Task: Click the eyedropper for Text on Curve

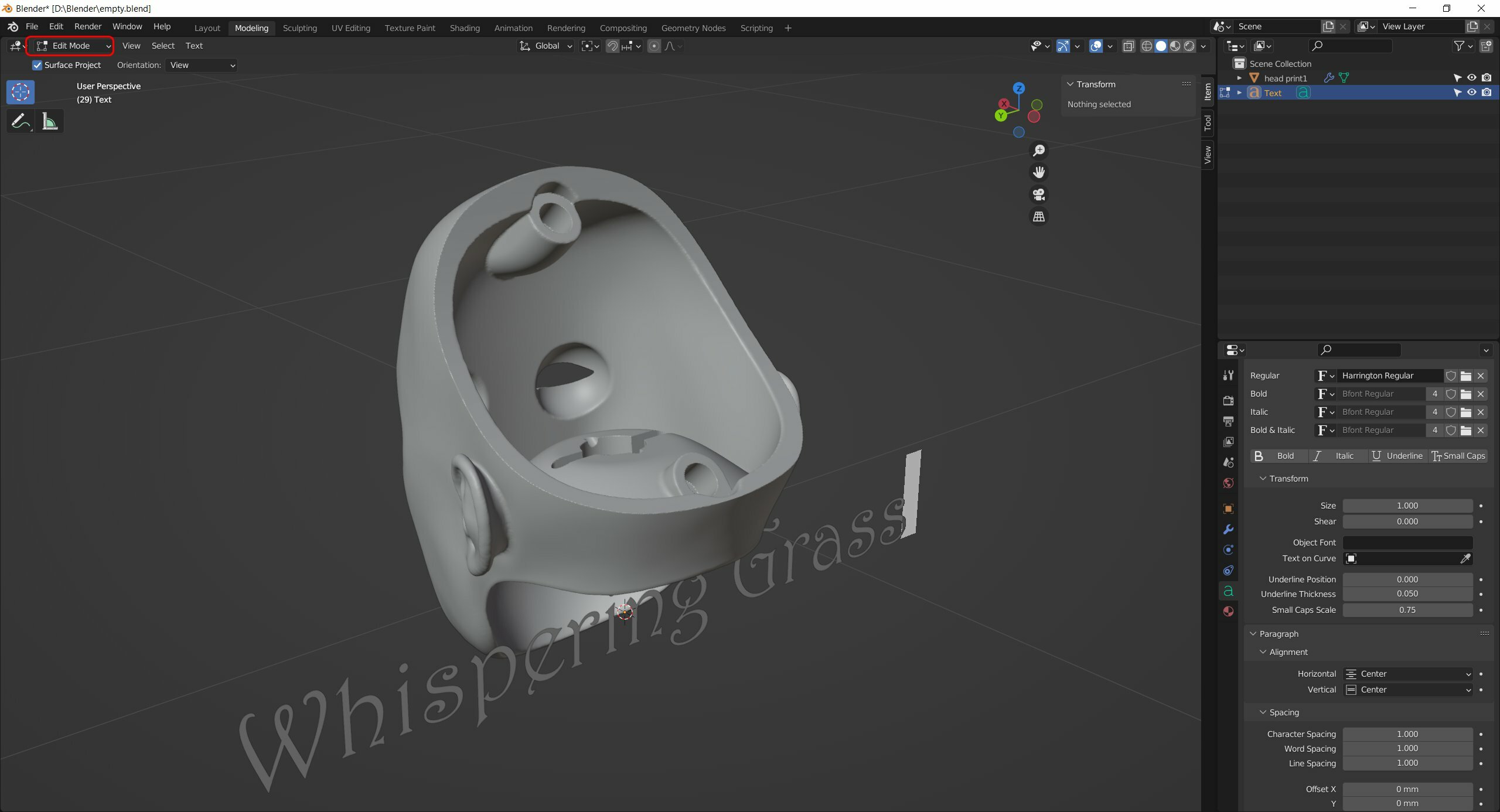Action: pos(1465,558)
